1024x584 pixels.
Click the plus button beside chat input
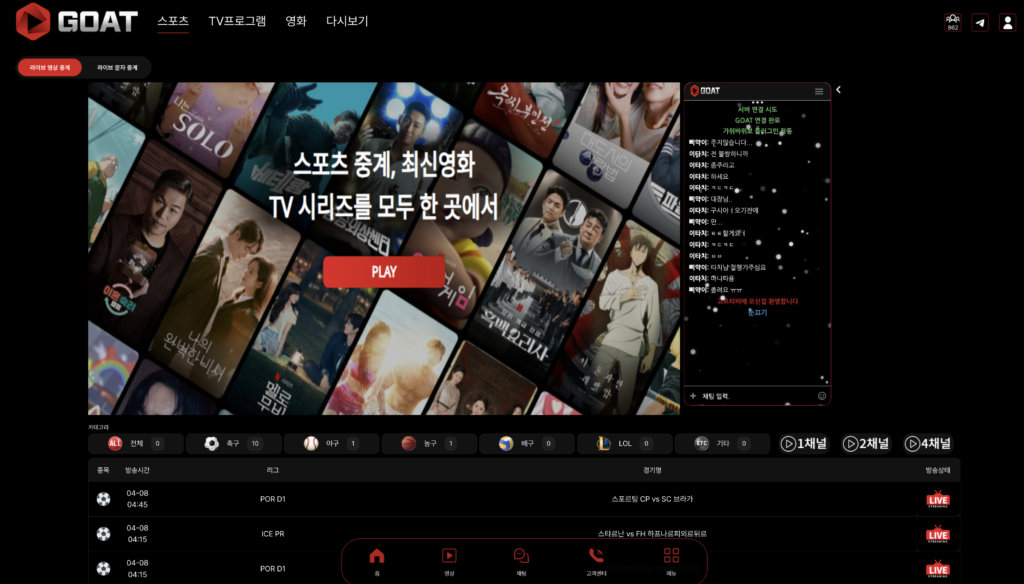(693, 396)
